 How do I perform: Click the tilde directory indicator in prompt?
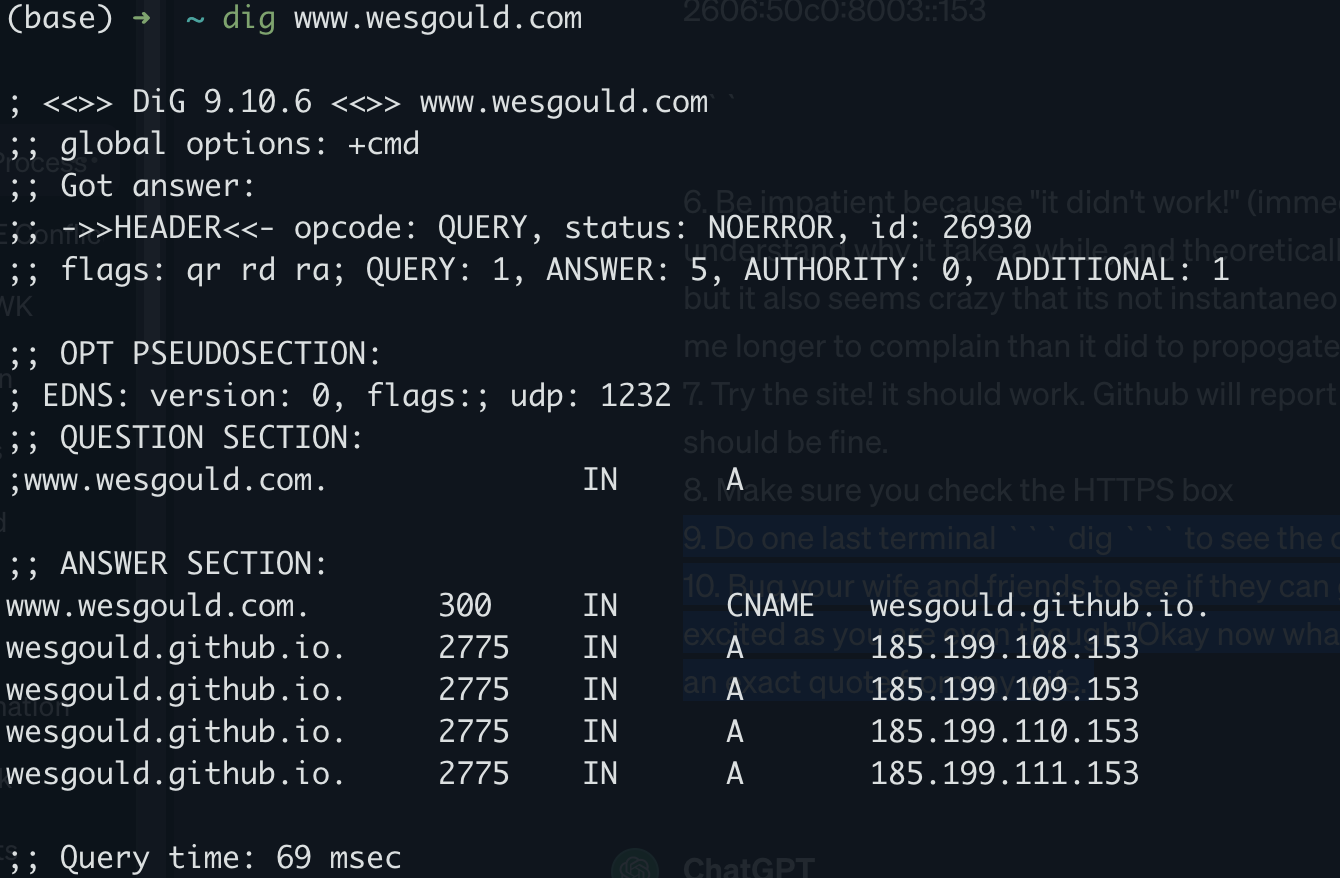[195, 19]
